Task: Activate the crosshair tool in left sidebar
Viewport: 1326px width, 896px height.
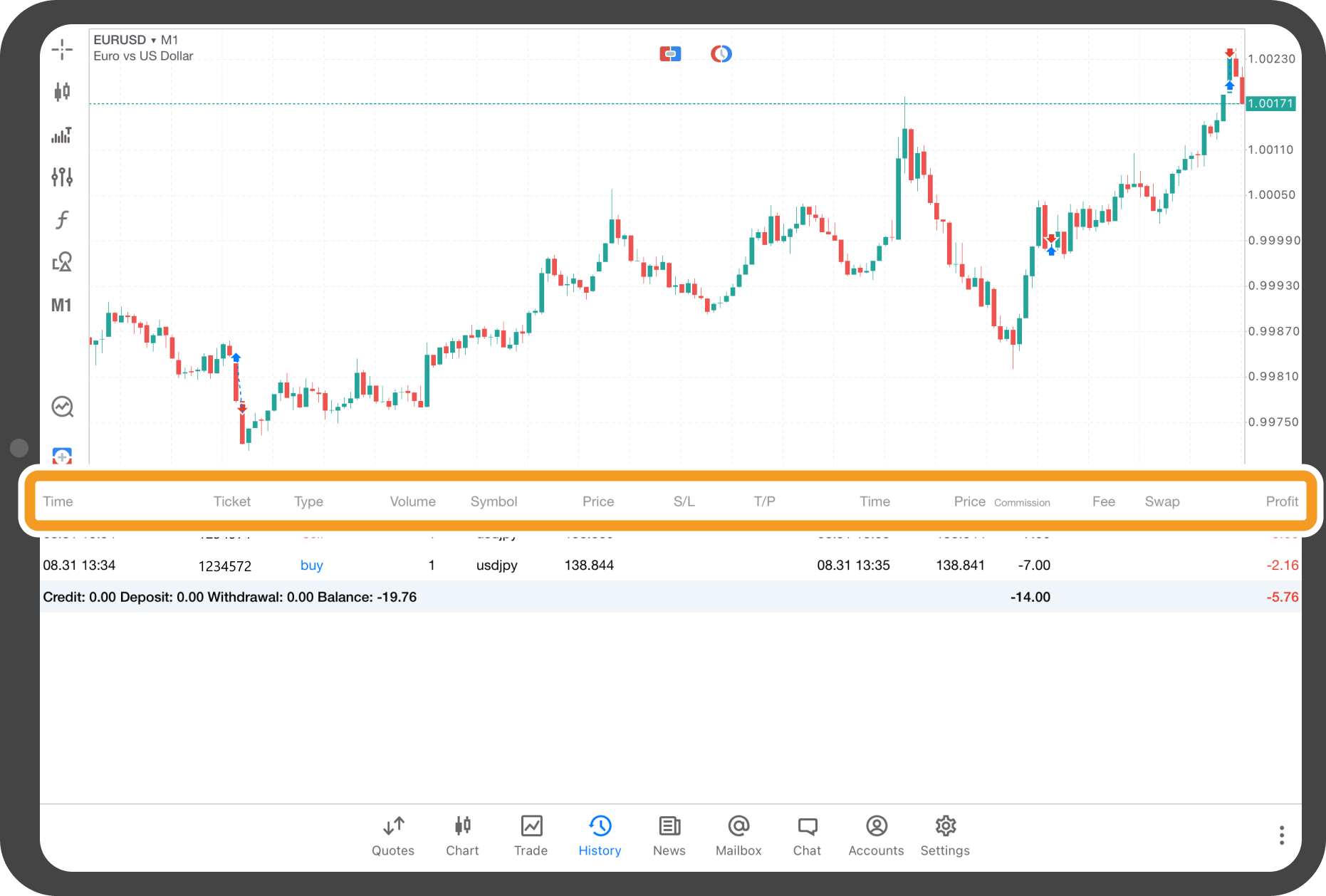Action: [62, 50]
